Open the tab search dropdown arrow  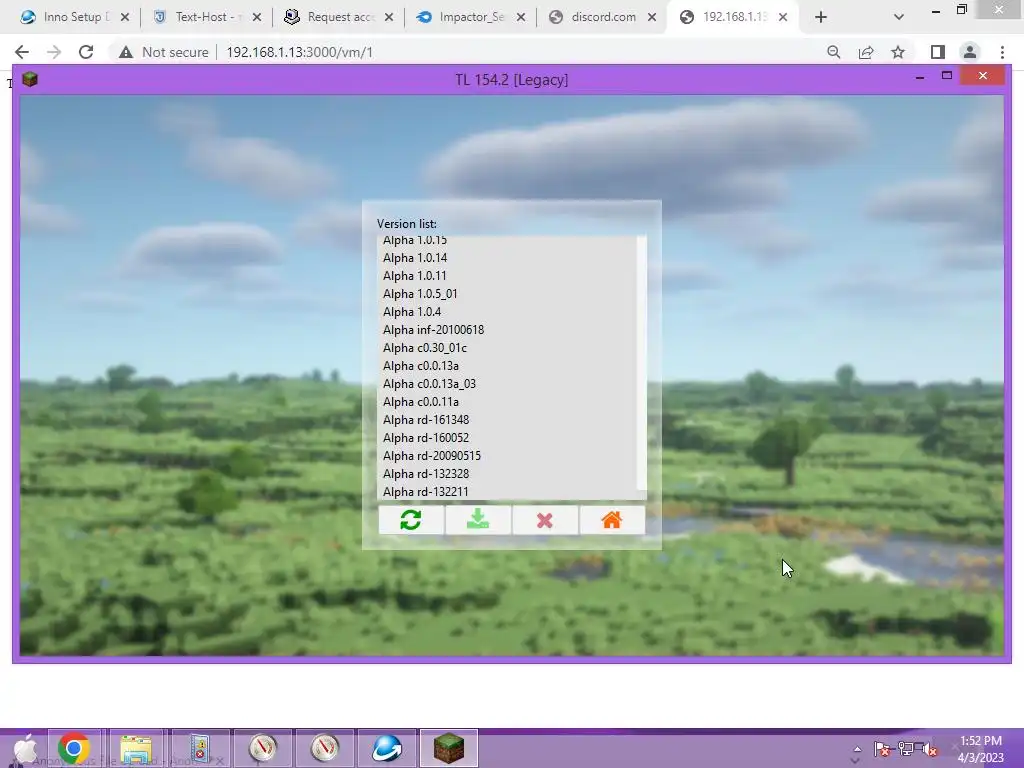(x=899, y=18)
